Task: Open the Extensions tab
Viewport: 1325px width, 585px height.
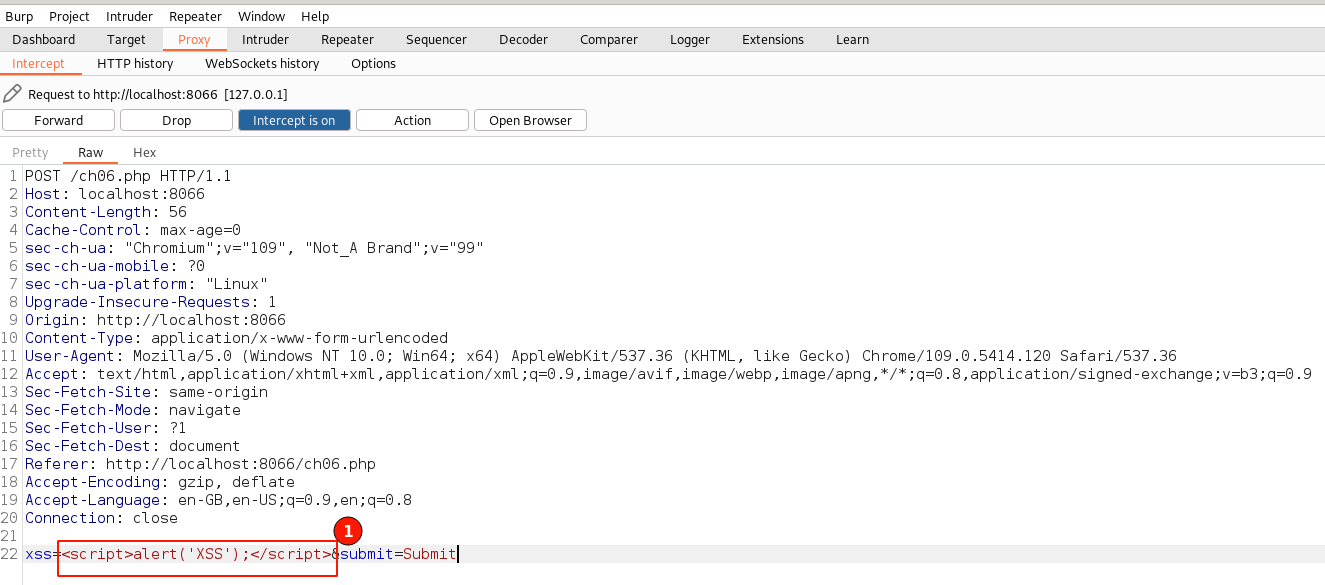Action: click(x=772, y=40)
